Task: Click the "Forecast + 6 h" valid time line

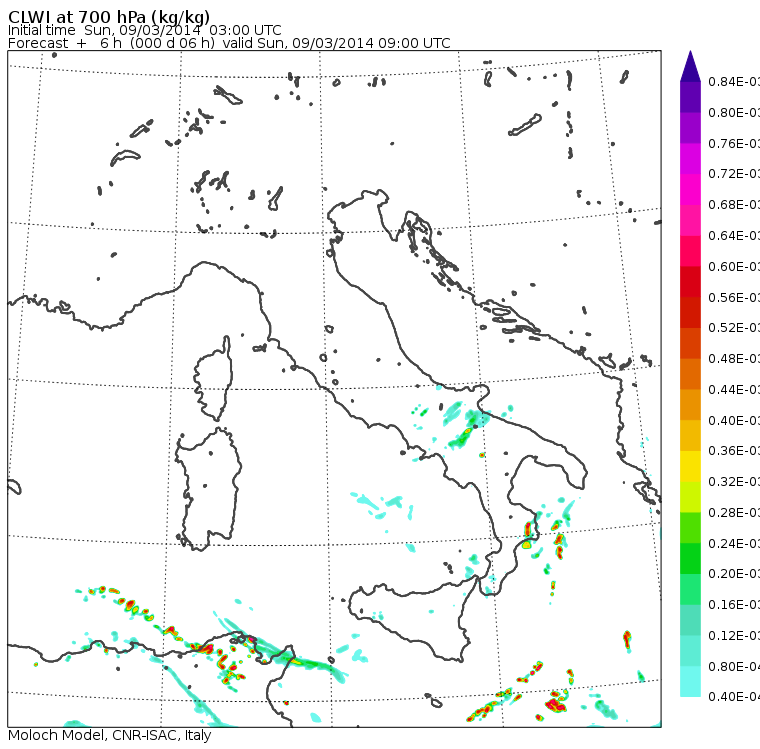Action: coord(229,44)
